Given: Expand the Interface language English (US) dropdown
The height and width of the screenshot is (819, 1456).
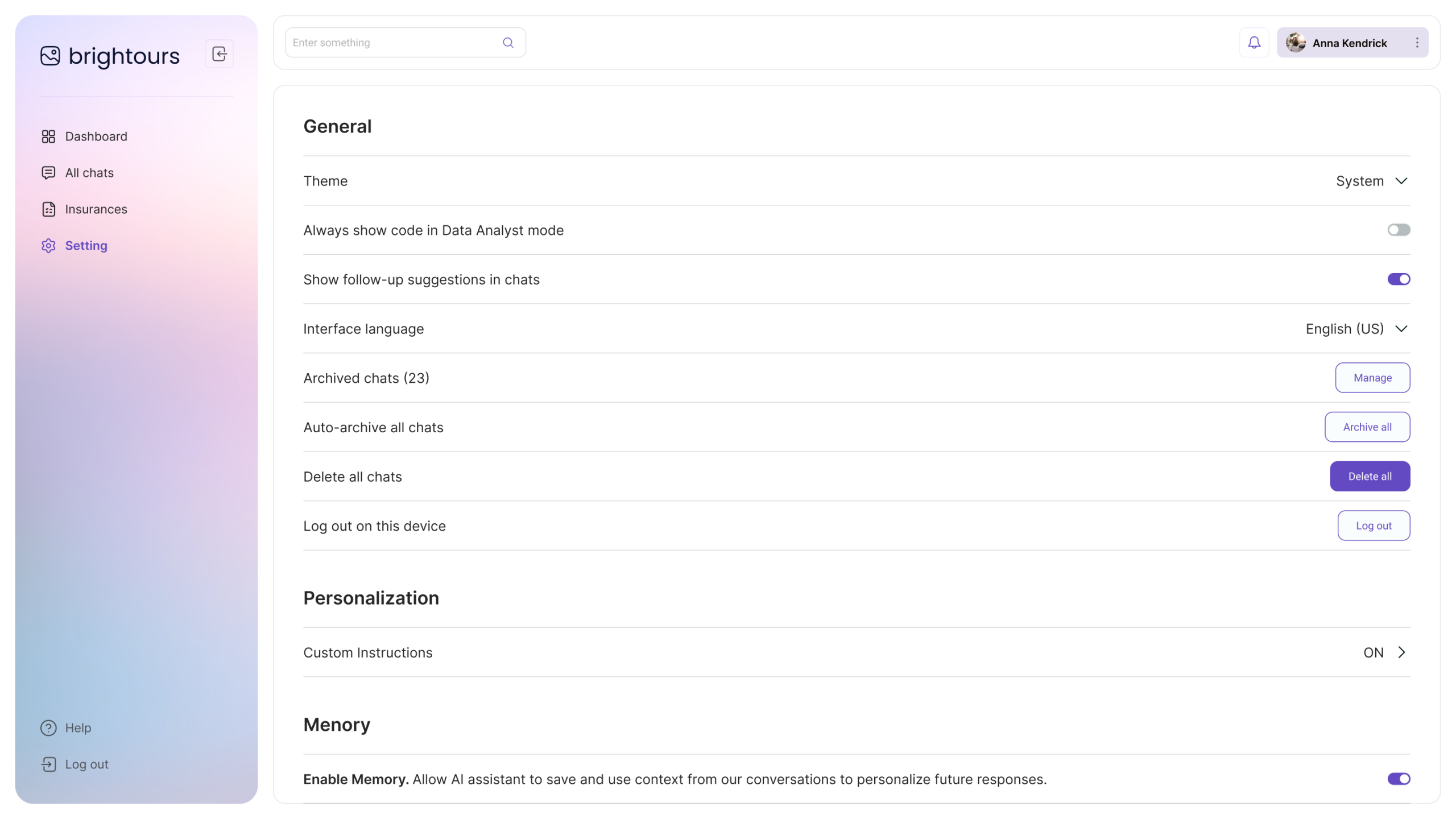Looking at the screenshot, I should click(x=1356, y=329).
